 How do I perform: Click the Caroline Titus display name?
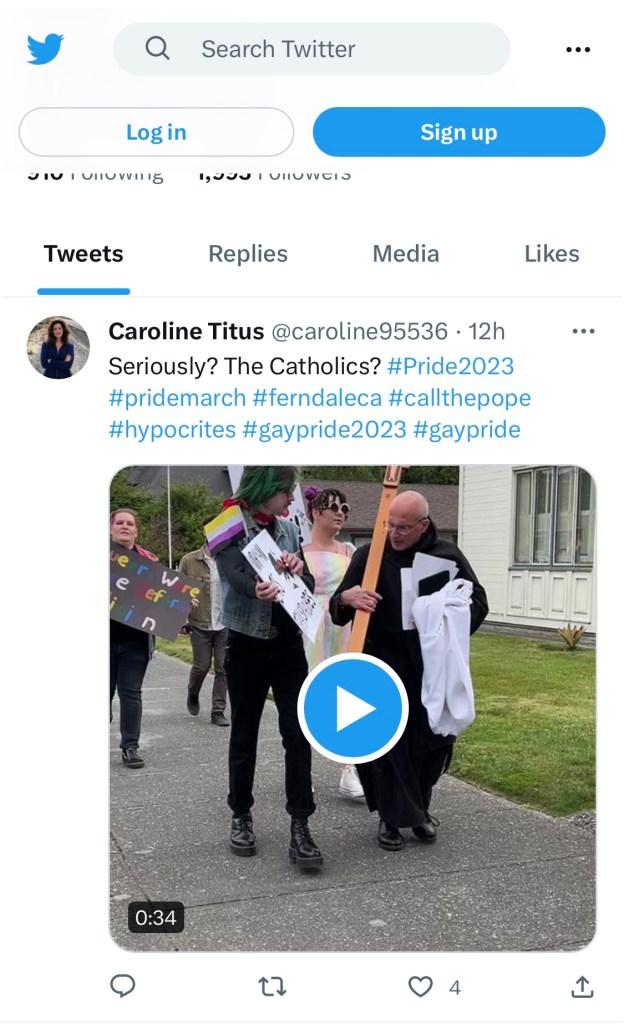(x=186, y=331)
